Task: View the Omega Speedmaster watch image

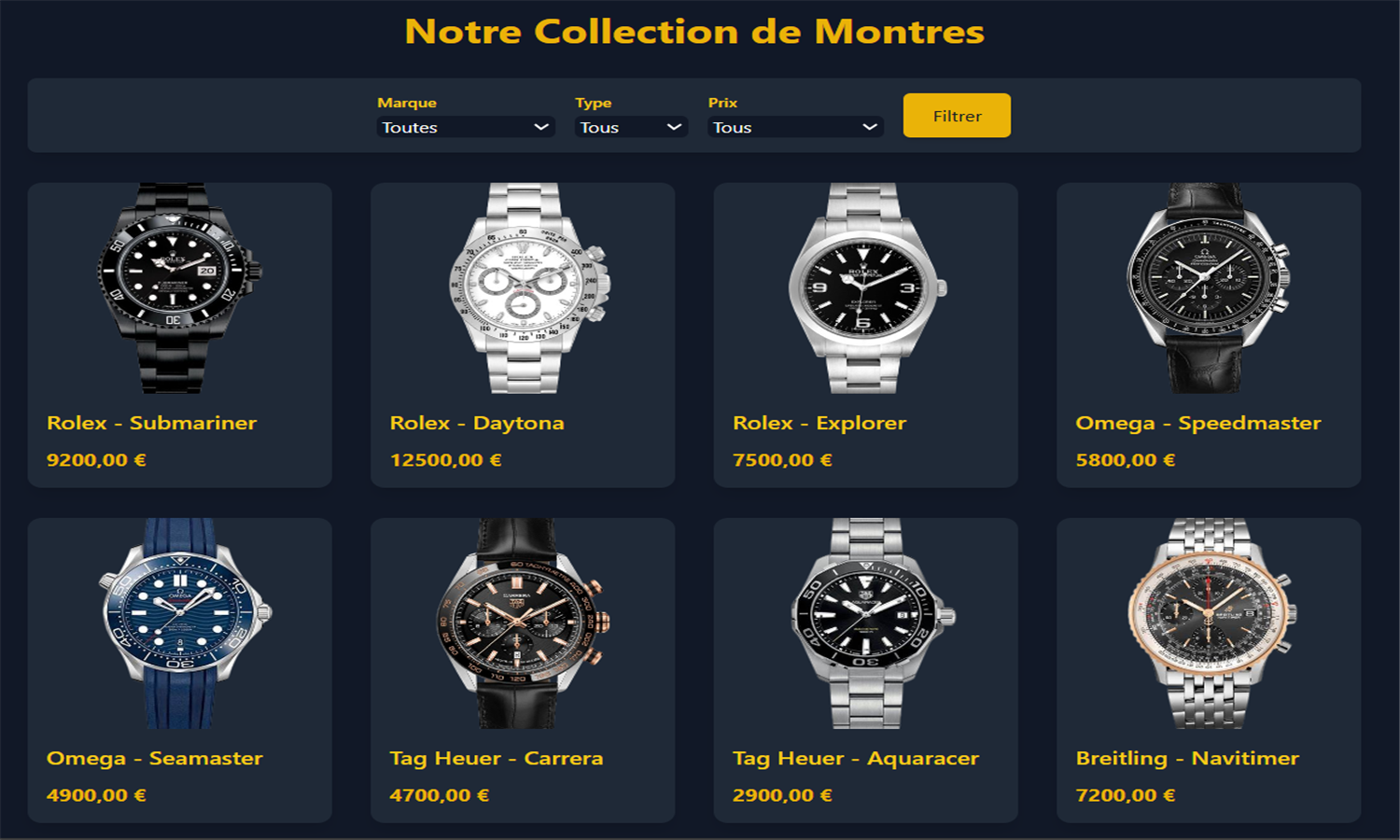Action: (1209, 287)
